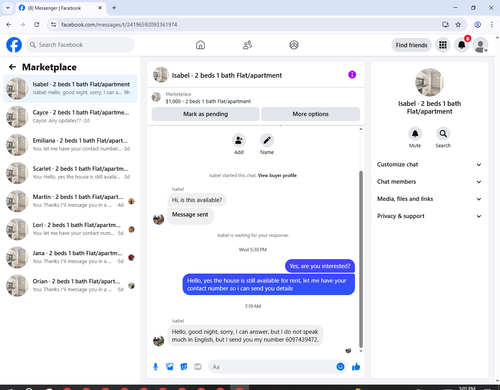The image size is (500, 390).
Task: Reload the page in browser
Action: tap(37, 24)
